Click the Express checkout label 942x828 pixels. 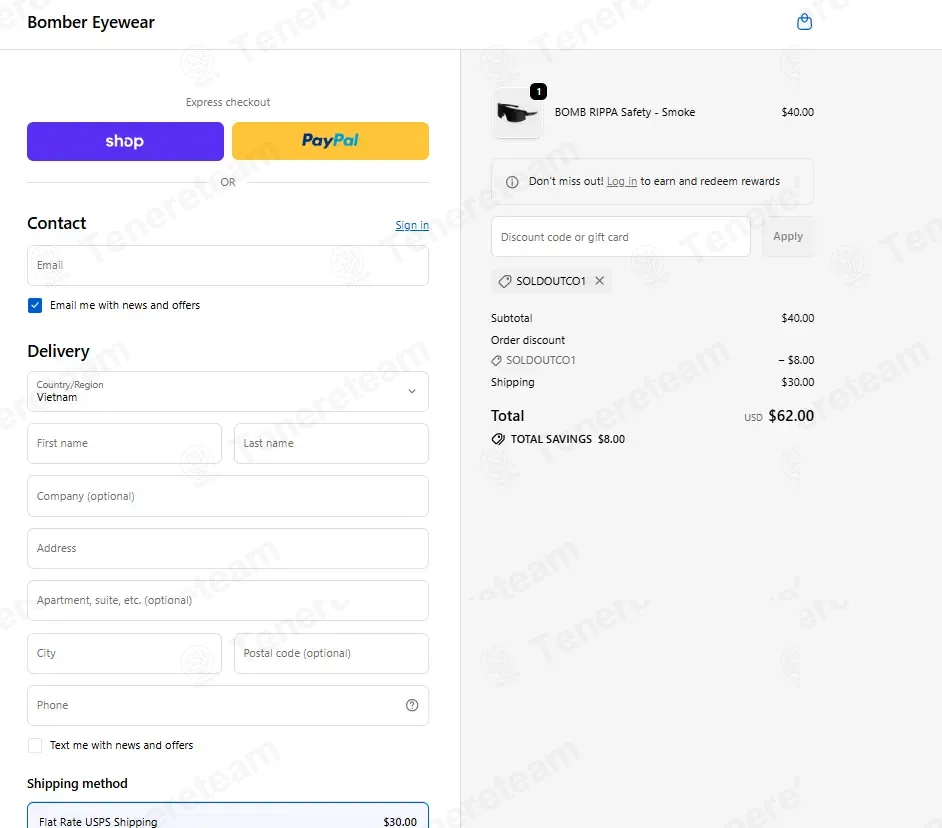pyautogui.click(x=228, y=102)
